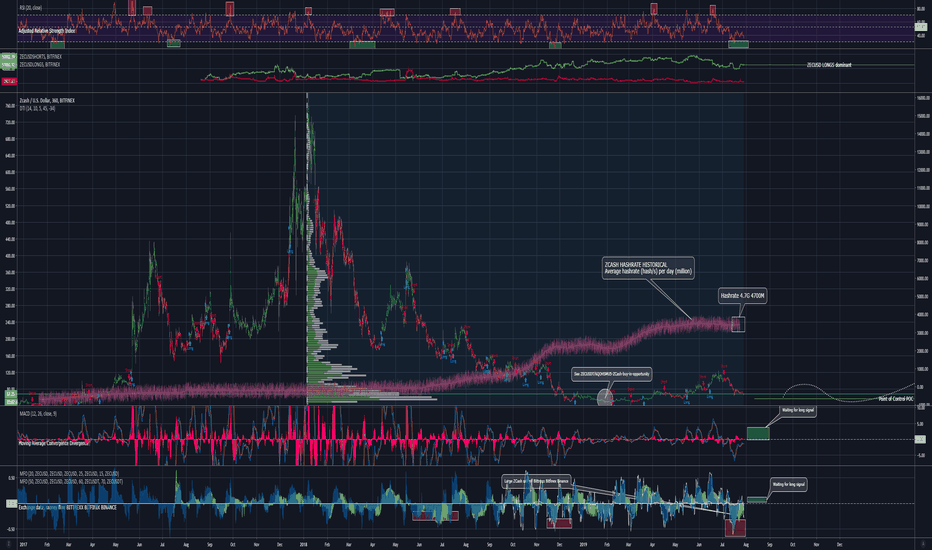
Task: Select the 760.00 value on the left price scale
Action: [10, 106]
